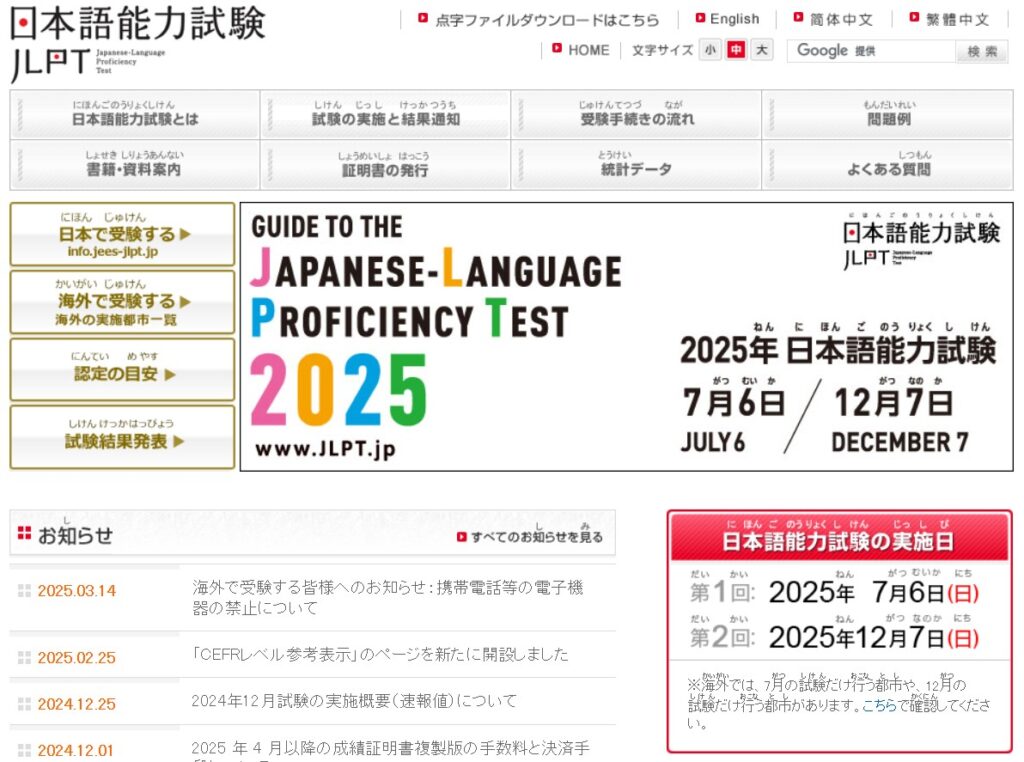Click 認定の目安 button
The height and width of the screenshot is (762, 1024).
click(122, 370)
